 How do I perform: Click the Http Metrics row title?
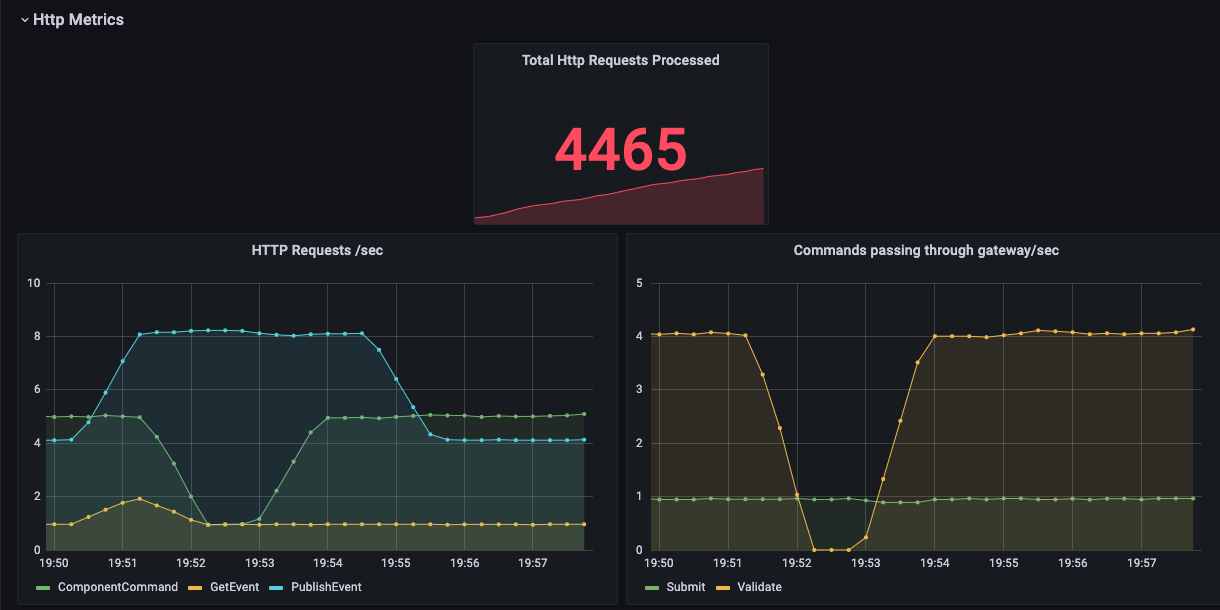point(80,19)
